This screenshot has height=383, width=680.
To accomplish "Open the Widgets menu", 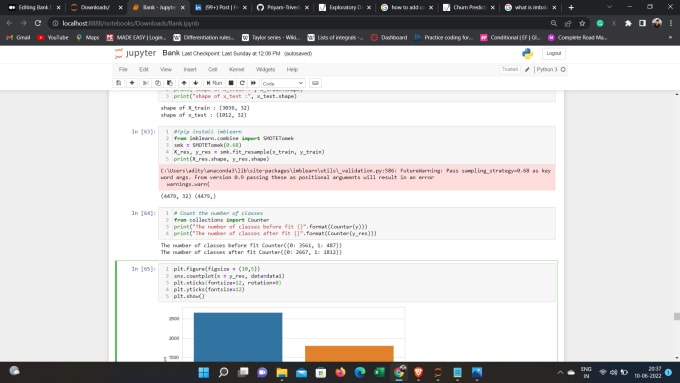I will pyautogui.click(x=265, y=69).
